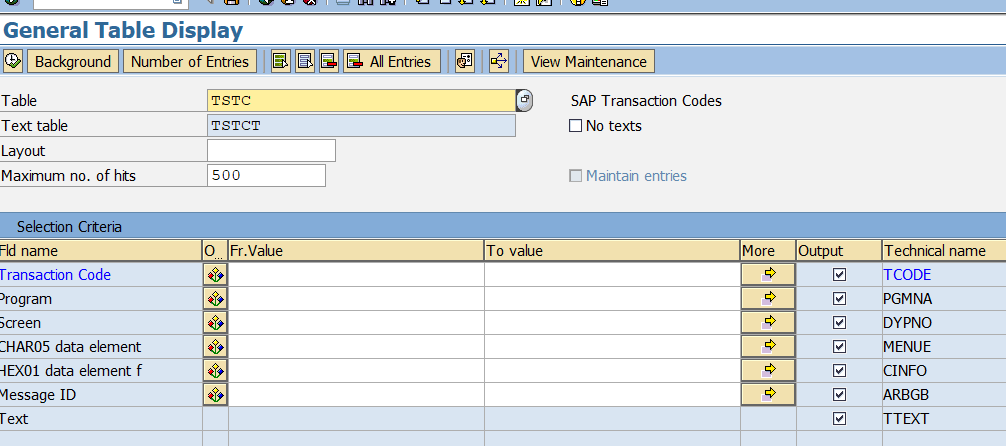Viewport: 1006px width, 446px height.
Task: Open selection options icon for Screen row
Action: (x=215, y=322)
